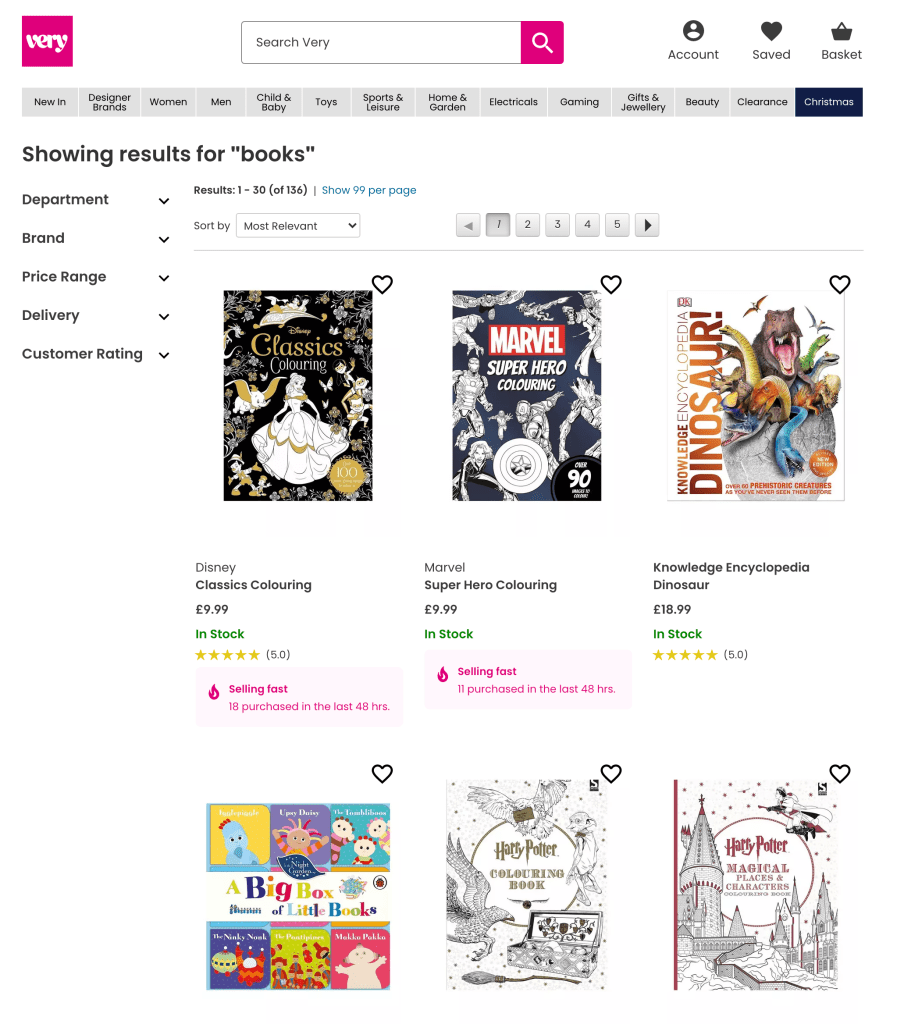Image resolution: width=904 pixels, height=1024 pixels.
Task: Save Disney Classics Colouring with heart icon
Action: tap(382, 284)
